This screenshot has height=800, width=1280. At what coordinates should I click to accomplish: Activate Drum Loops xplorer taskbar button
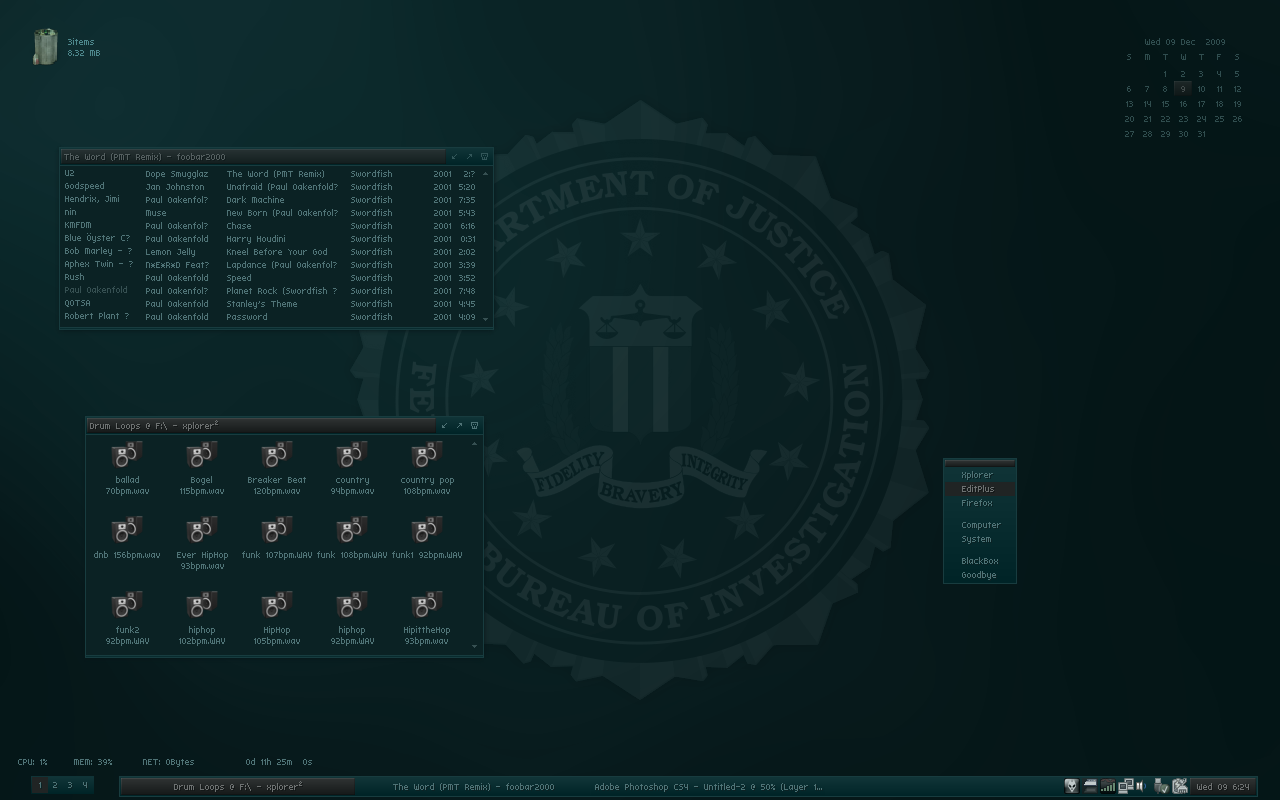click(x=238, y=787)
